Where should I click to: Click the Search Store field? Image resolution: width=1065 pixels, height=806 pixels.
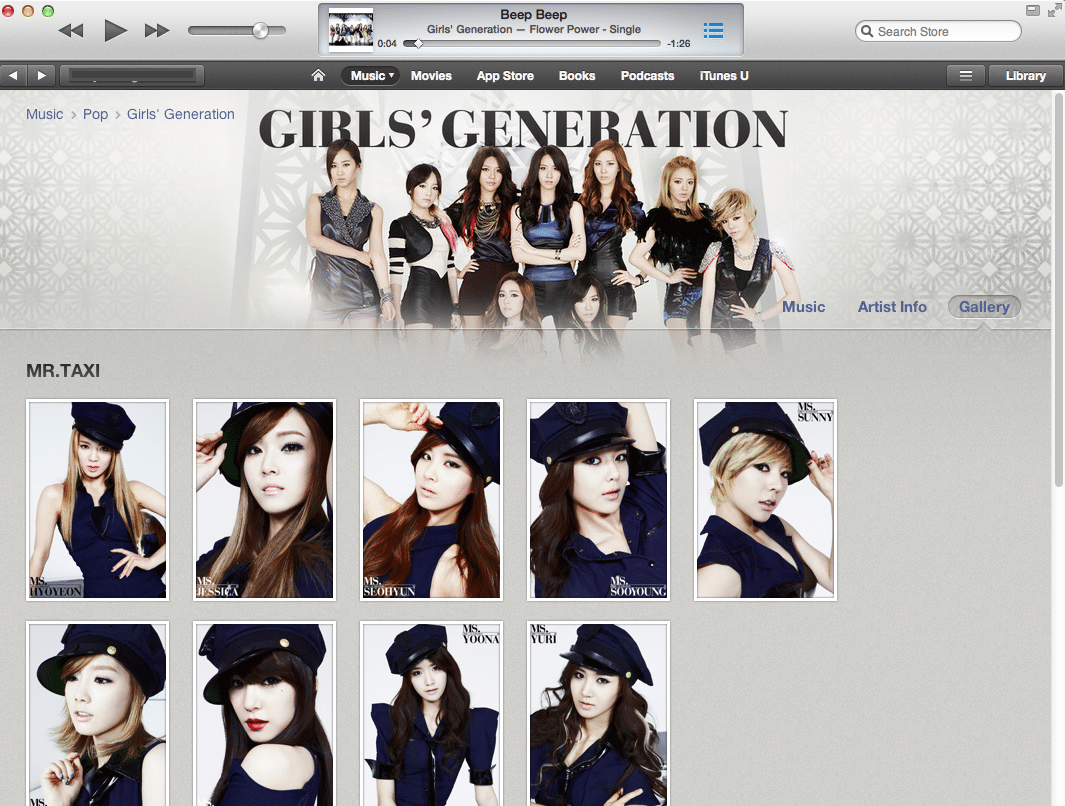click(938, 31)
